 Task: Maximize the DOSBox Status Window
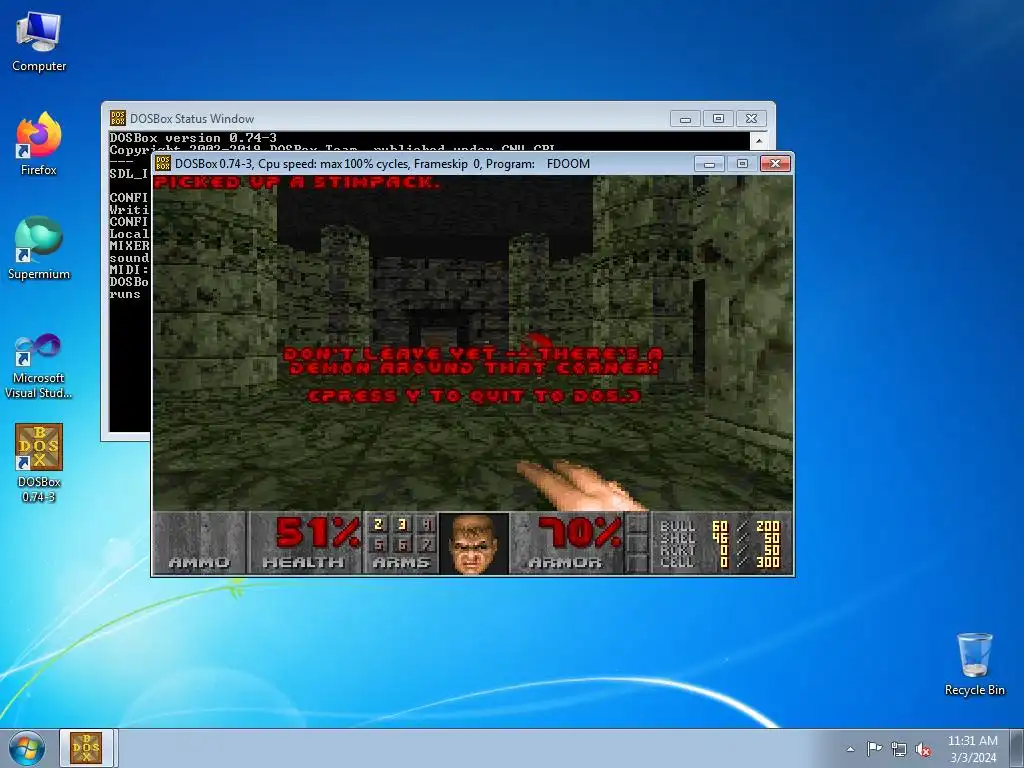point(718,119)
